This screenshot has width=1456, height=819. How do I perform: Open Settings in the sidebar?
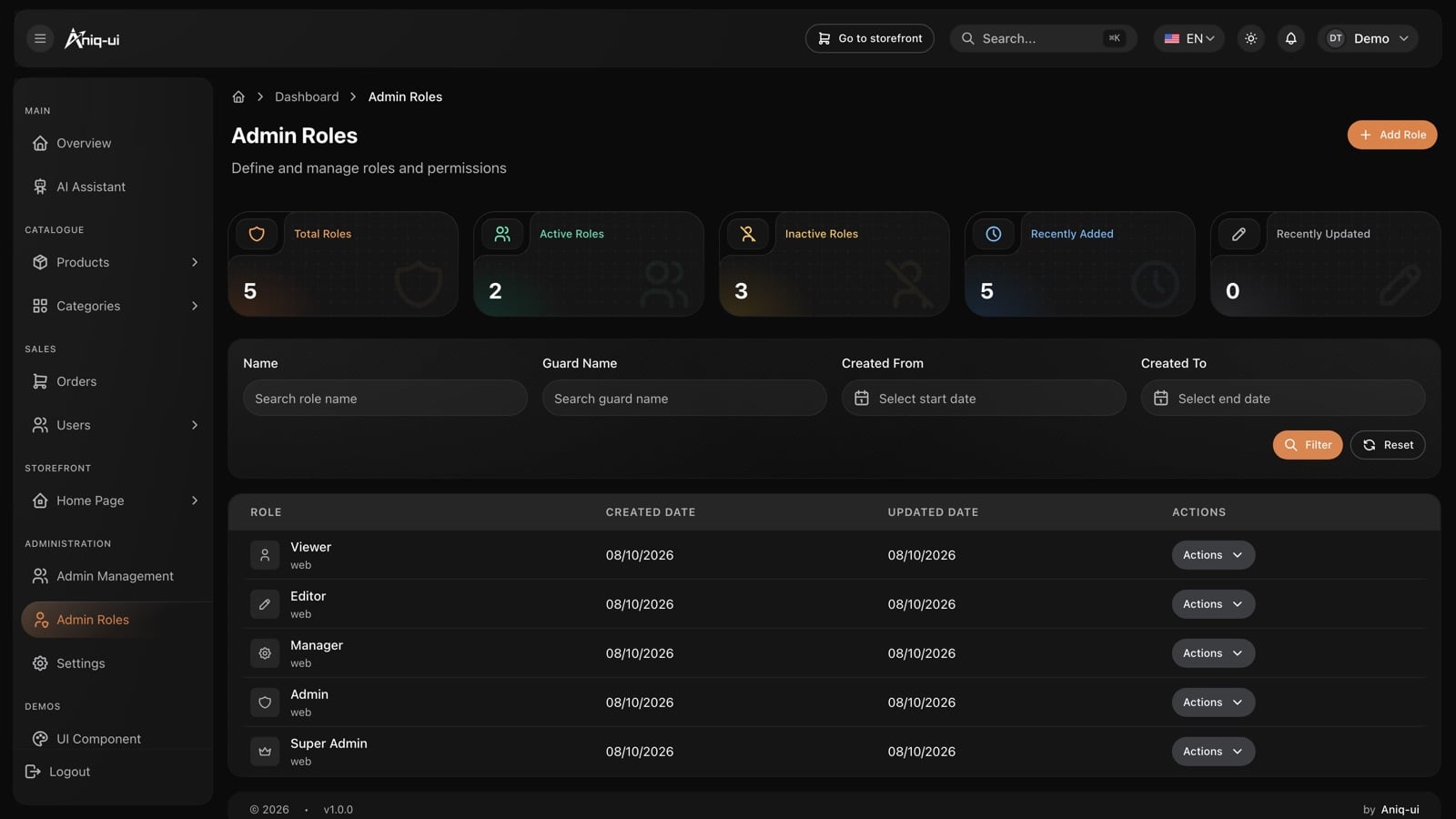116,663
